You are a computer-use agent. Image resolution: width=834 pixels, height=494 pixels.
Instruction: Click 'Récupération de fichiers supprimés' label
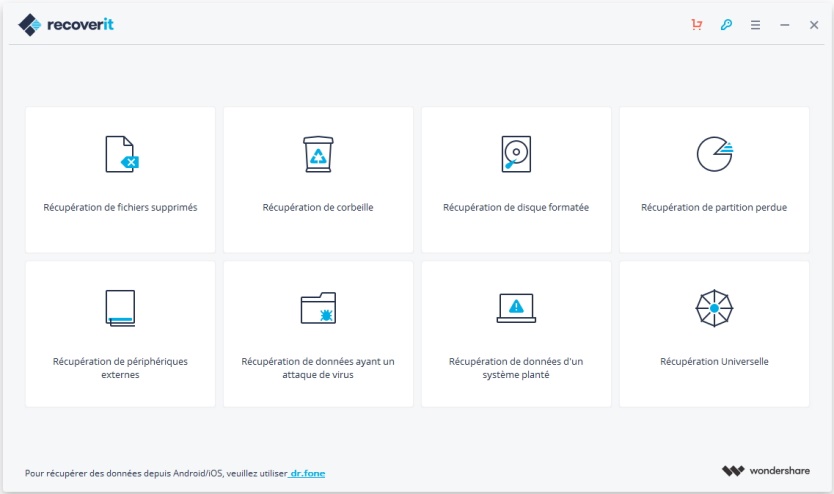[x=120, y=208]
